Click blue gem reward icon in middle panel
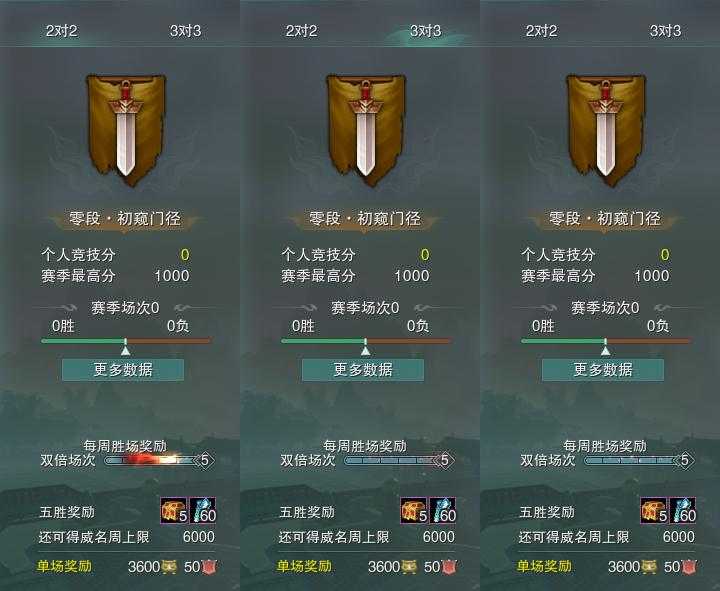This screenshot has height=591, width=720. 443,511
